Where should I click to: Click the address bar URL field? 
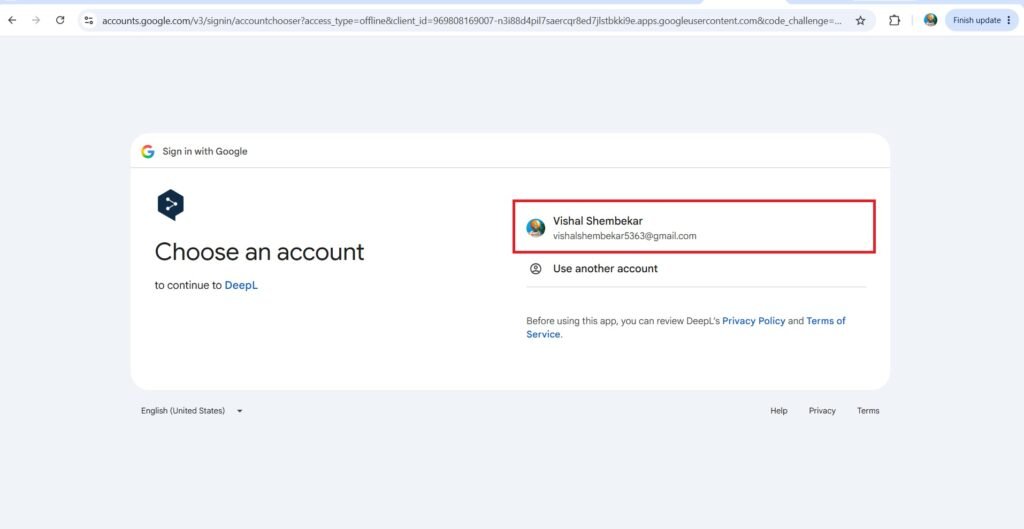click(472, 20)
